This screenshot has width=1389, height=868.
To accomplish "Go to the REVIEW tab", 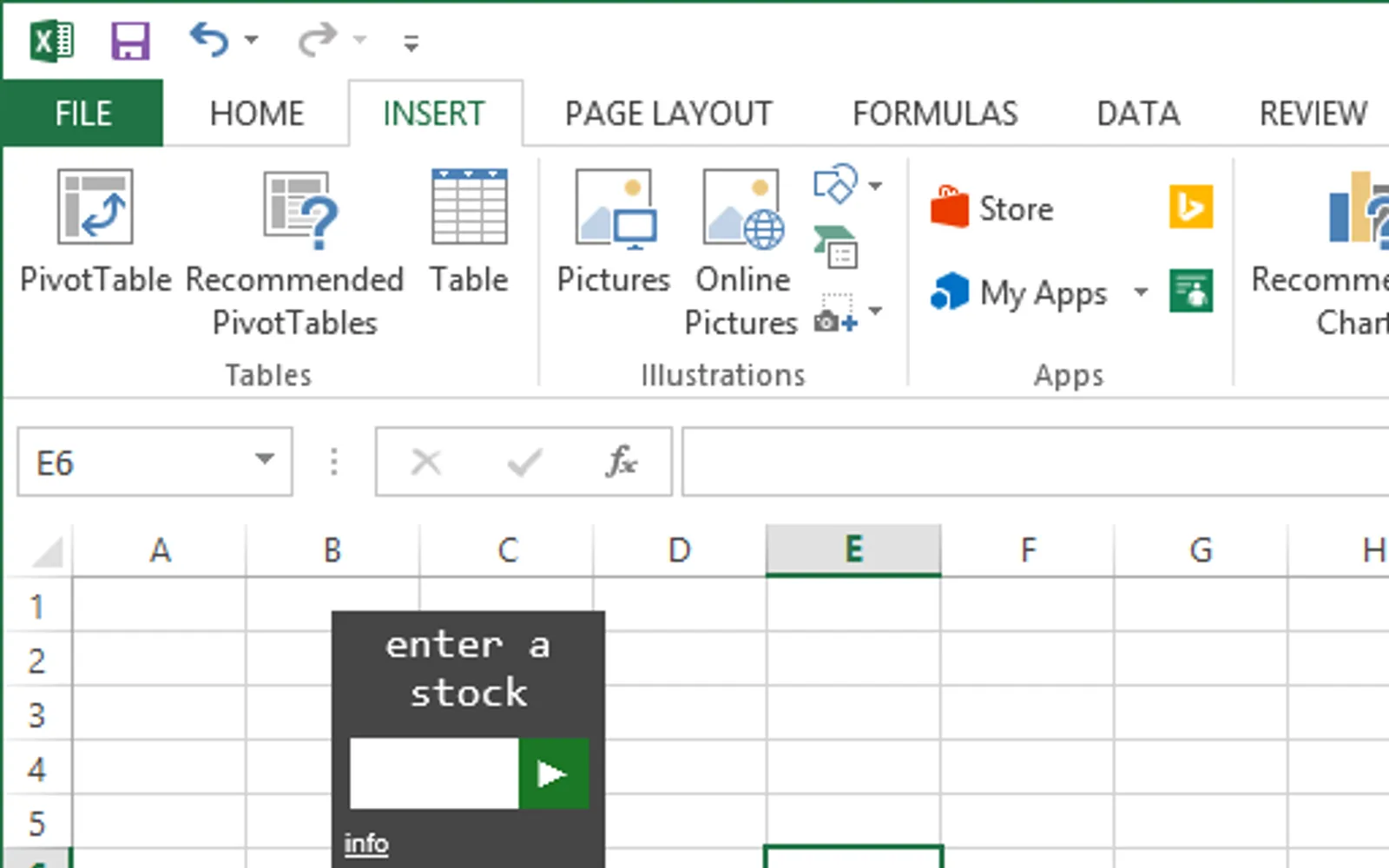I will (1313, 113).
